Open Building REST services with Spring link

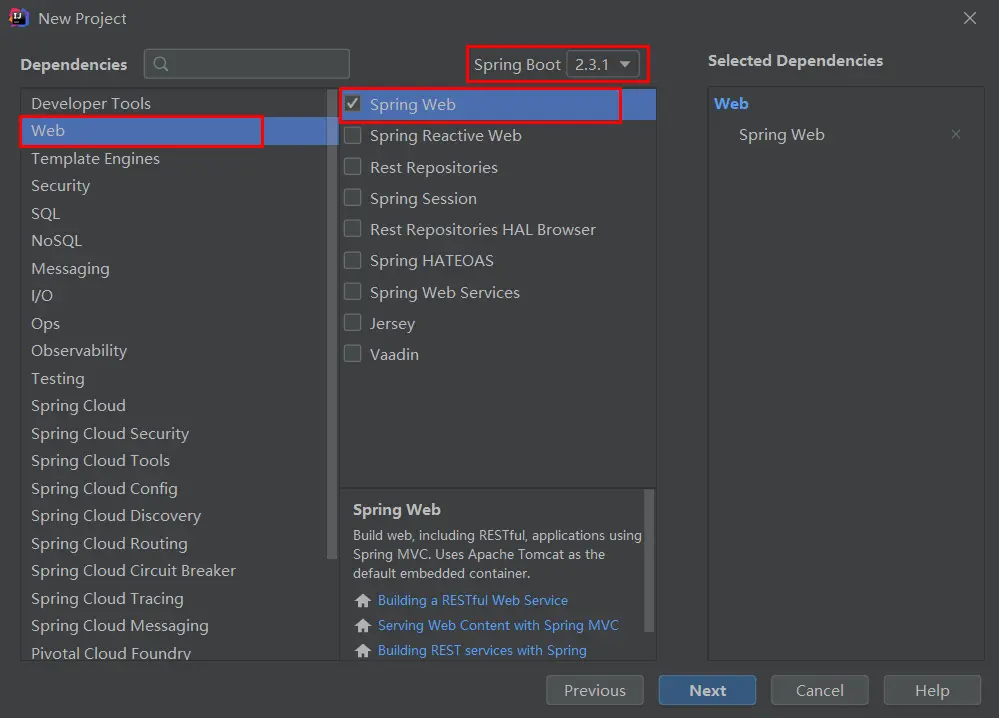(482, 650)
